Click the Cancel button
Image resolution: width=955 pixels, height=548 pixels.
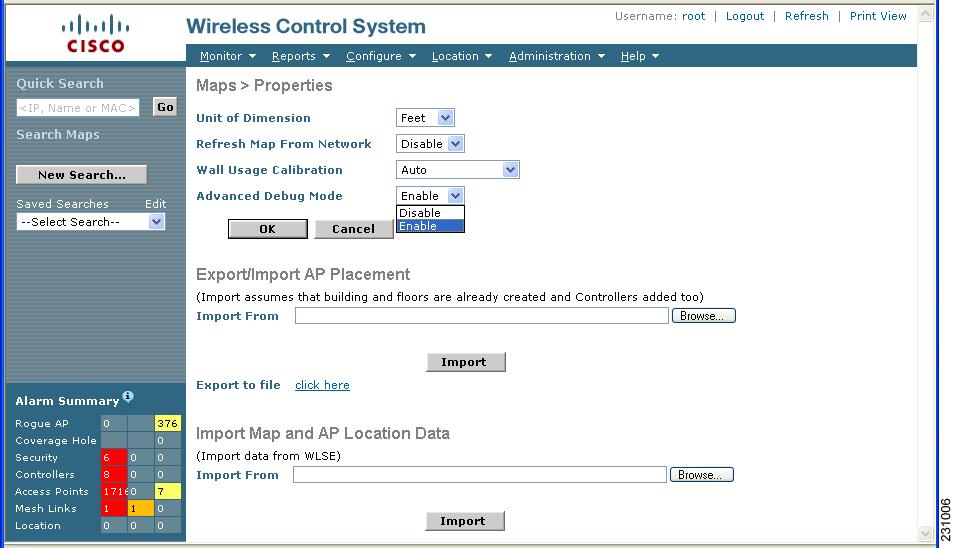tap(353, 229)
